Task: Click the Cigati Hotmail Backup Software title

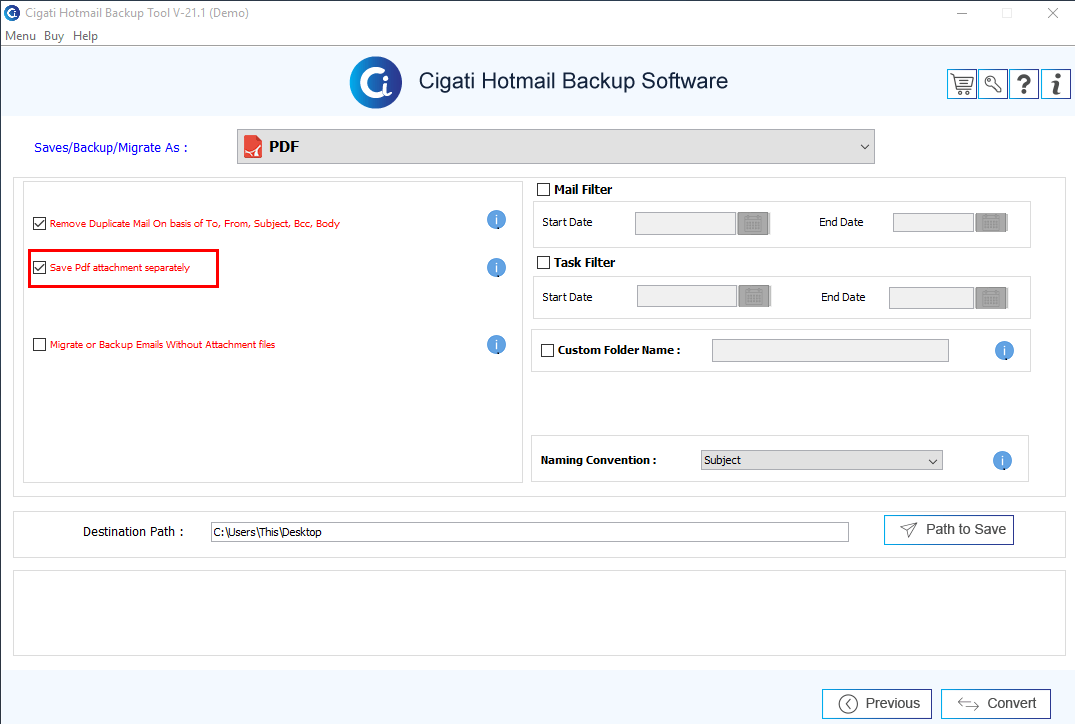Action: 573,81
